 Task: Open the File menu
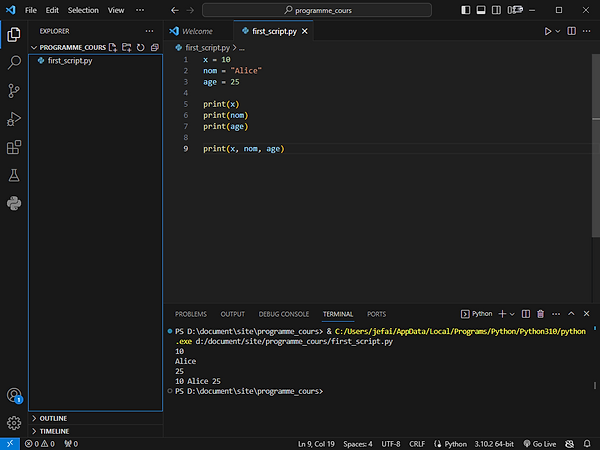coord(31,10)
